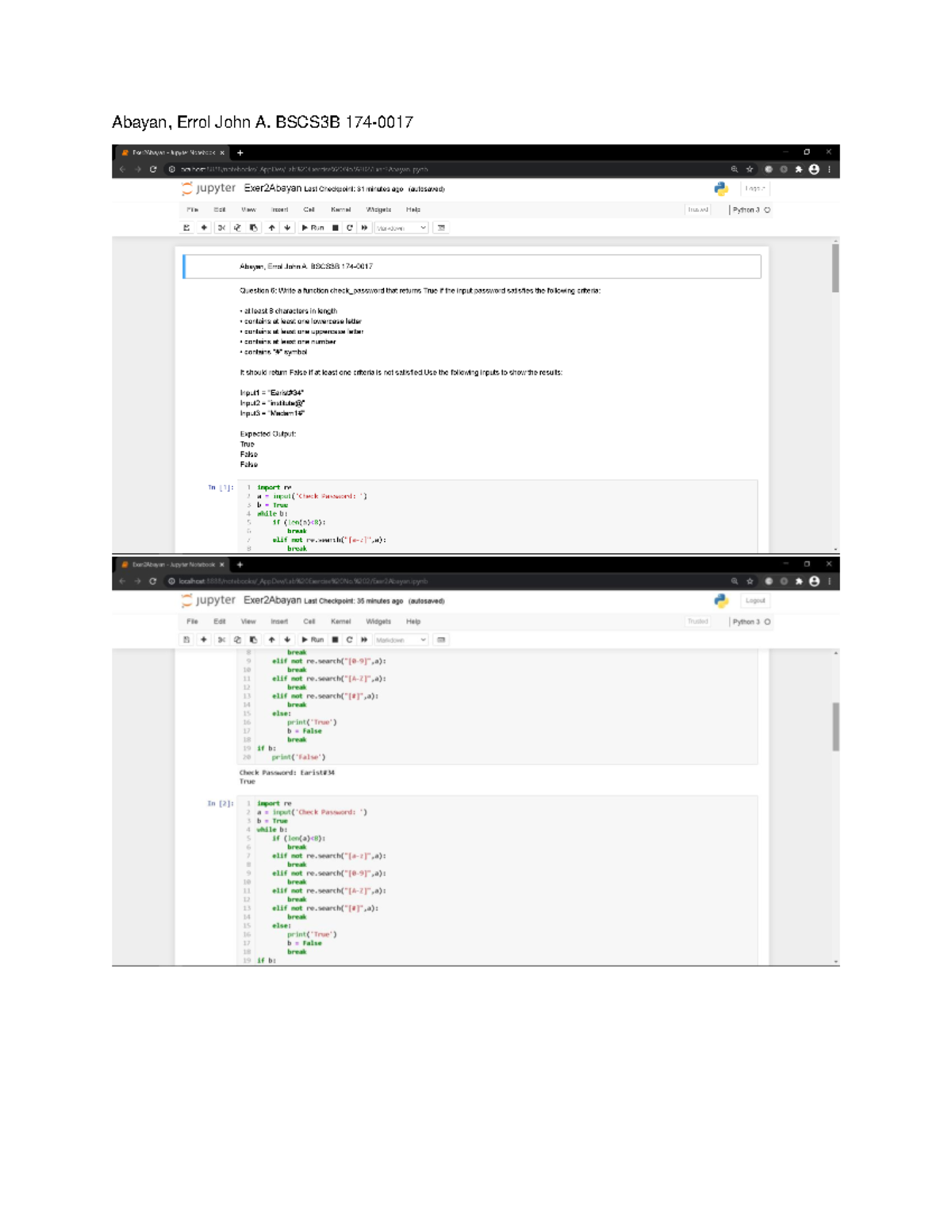Expand the cell type dropdown in upper notebook
Viewport: 952px width, 1232px height.
coord(401,228)
